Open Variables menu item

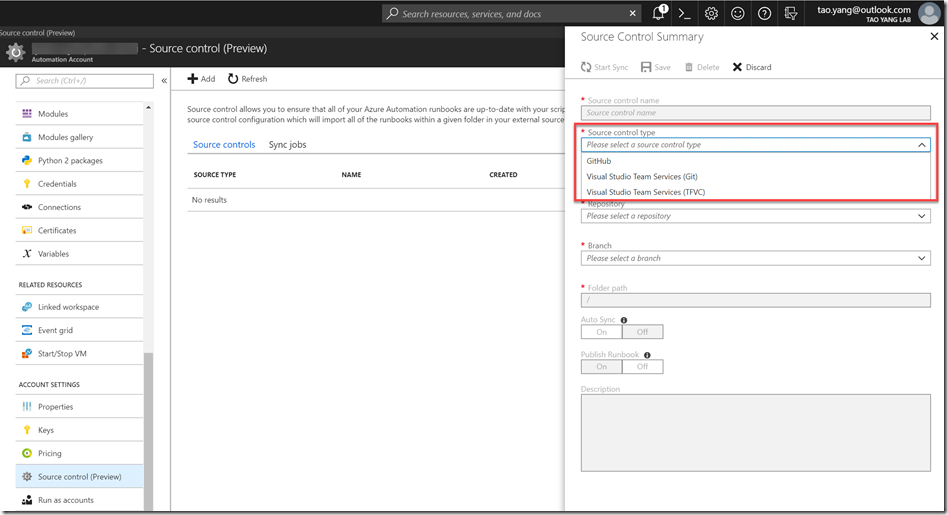coord(79,254)
